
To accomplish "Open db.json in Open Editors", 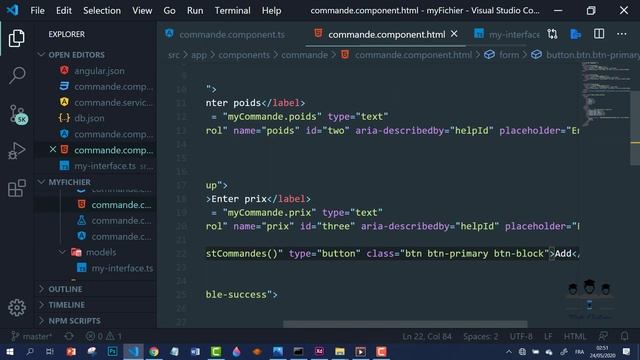I will (89, 118).
